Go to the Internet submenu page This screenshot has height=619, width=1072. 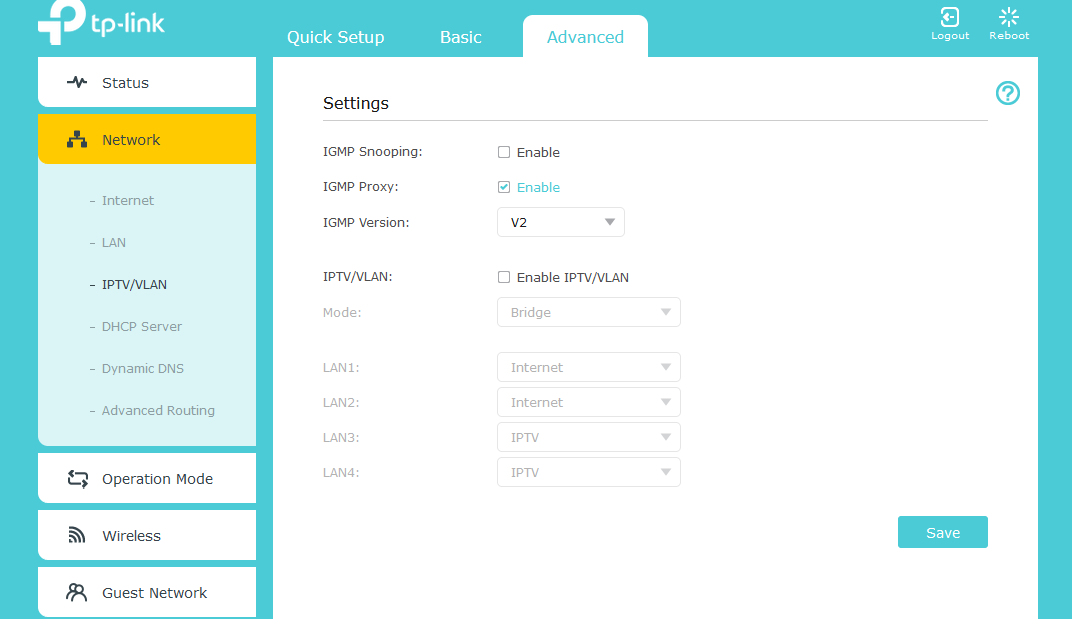[x=128, y=200]
